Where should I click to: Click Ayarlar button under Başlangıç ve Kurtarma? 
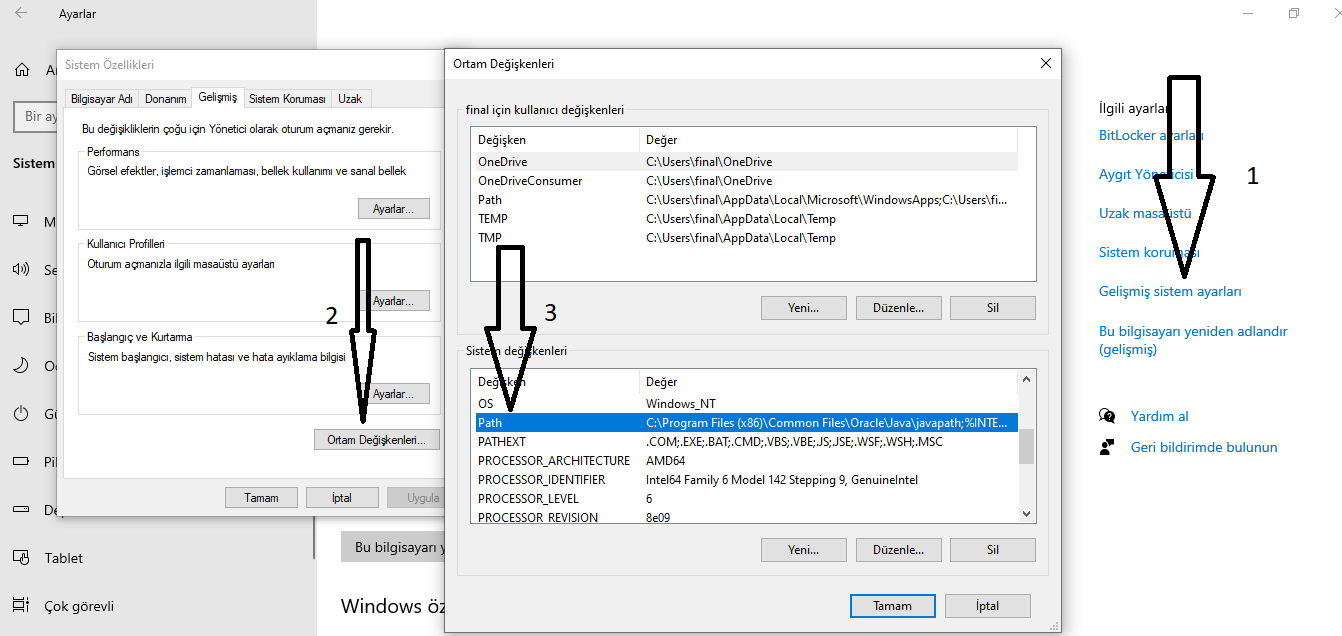[x=400, y=394]
